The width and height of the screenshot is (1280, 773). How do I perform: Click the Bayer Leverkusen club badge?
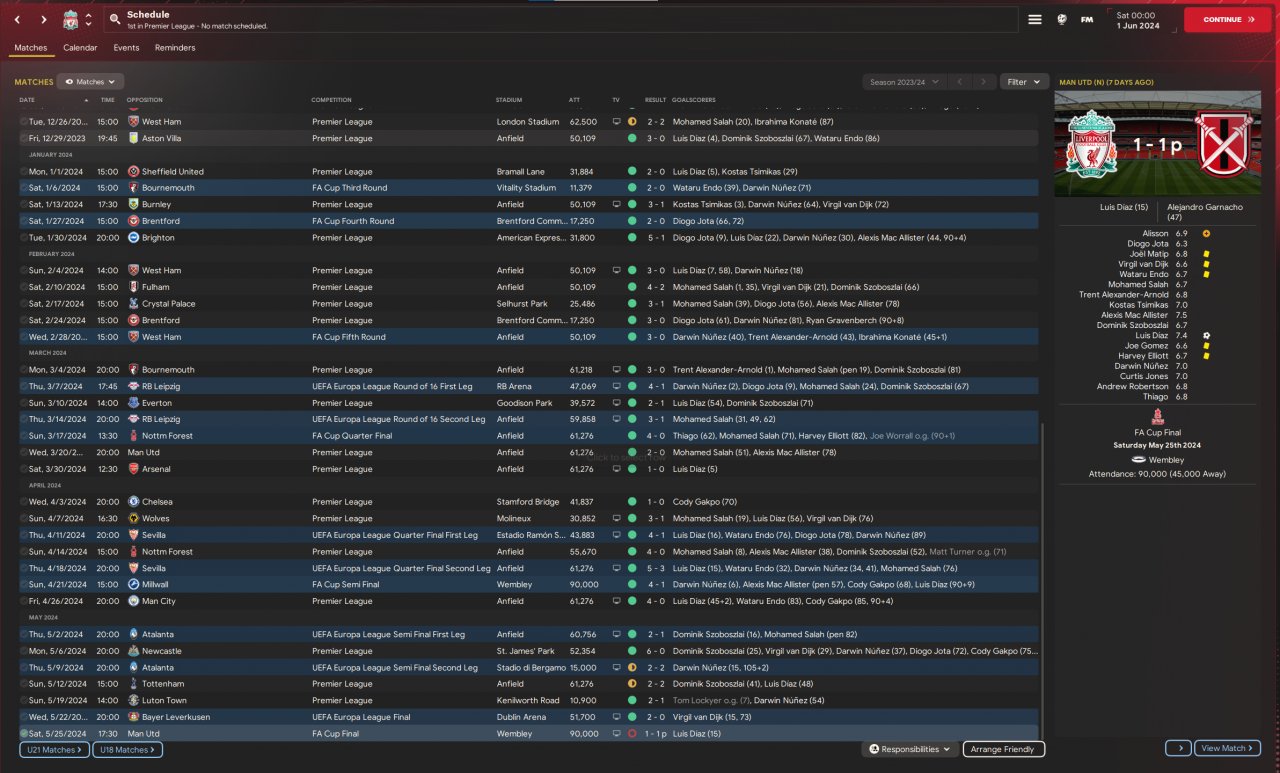[134, 717]
